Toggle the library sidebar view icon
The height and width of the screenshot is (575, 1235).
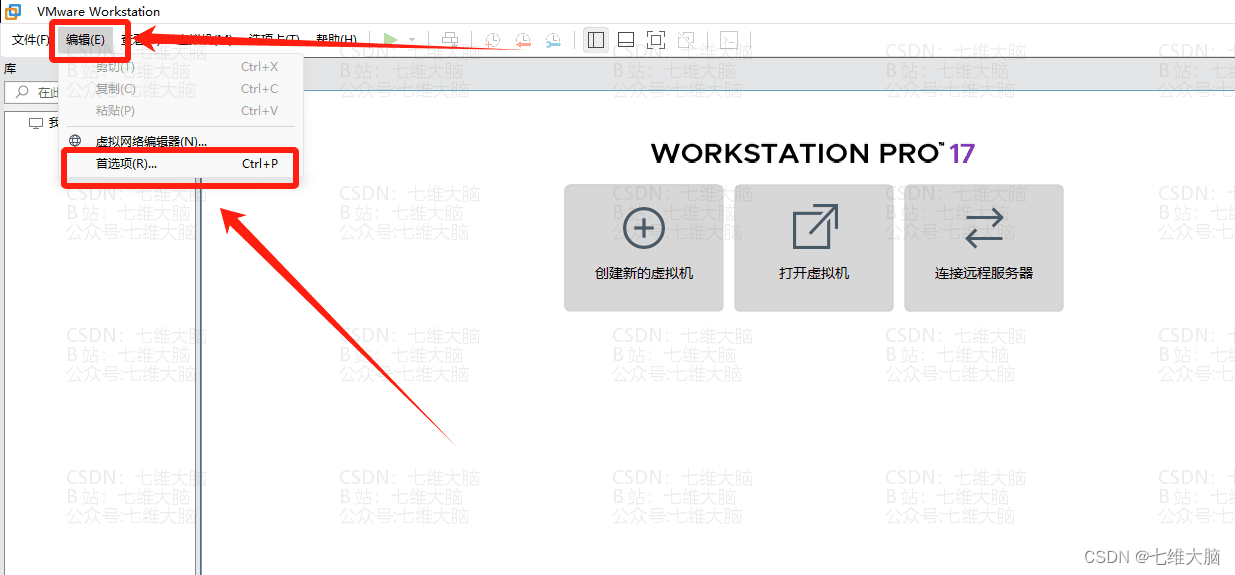[596, 40]
